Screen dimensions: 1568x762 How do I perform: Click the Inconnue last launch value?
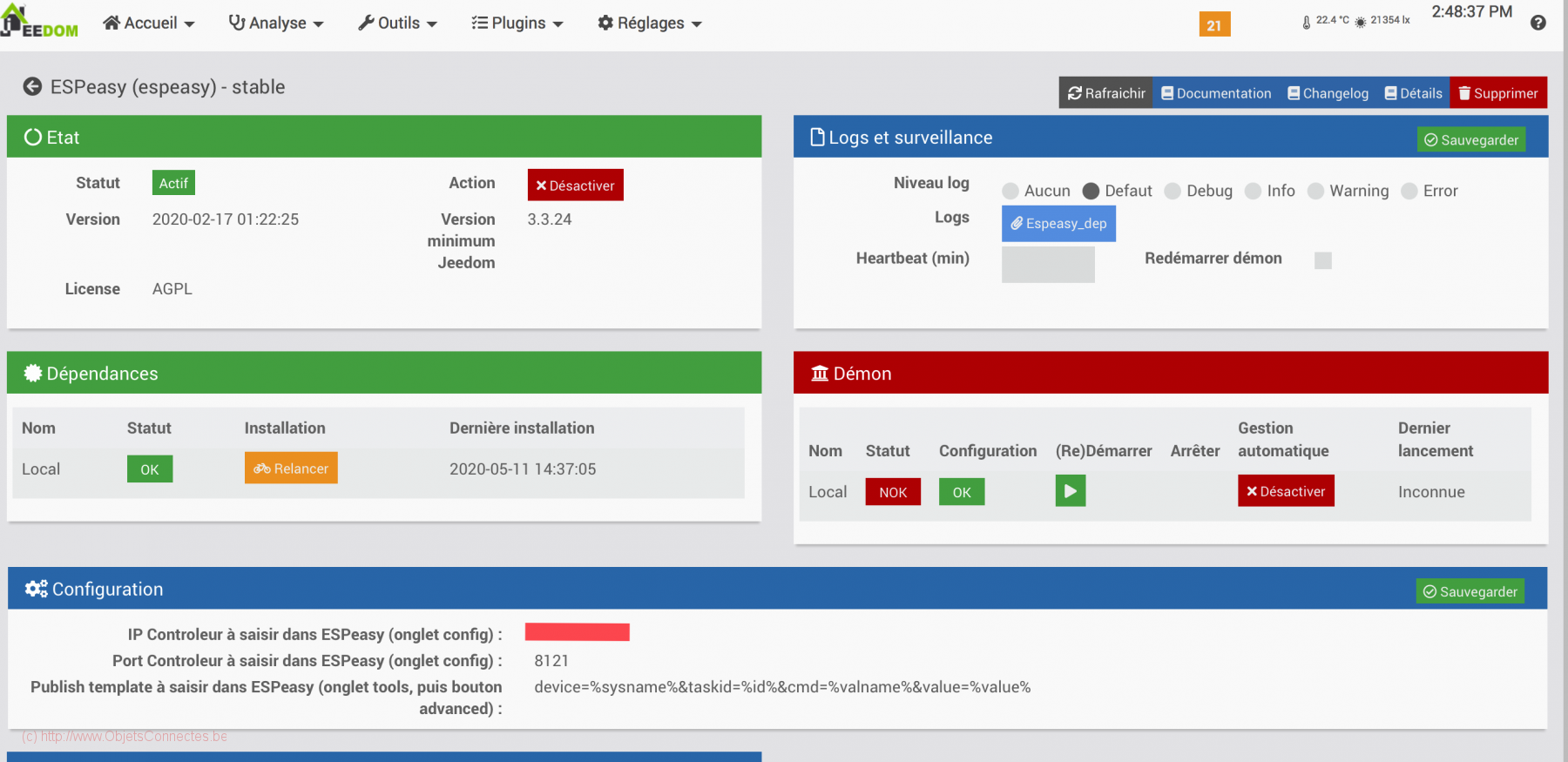tap(1431, 491)
